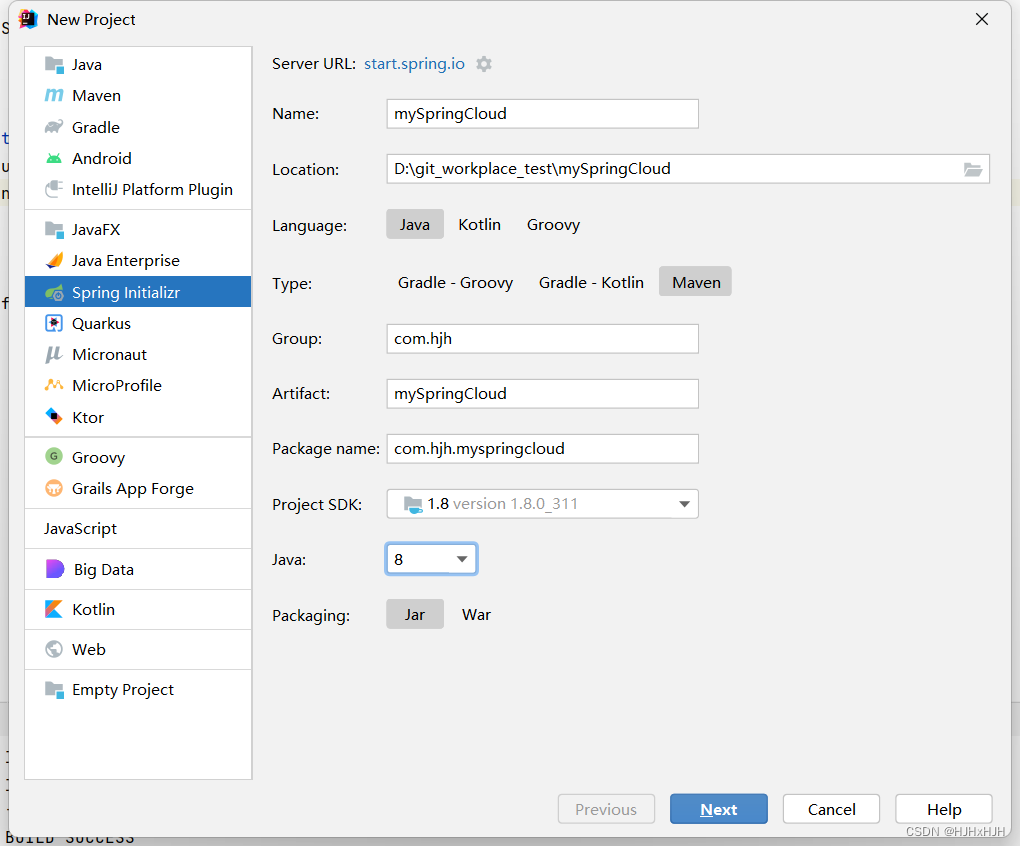The image size is (1020, 846).
Task: Click the Micronaut mu icon
Action: 54,354
